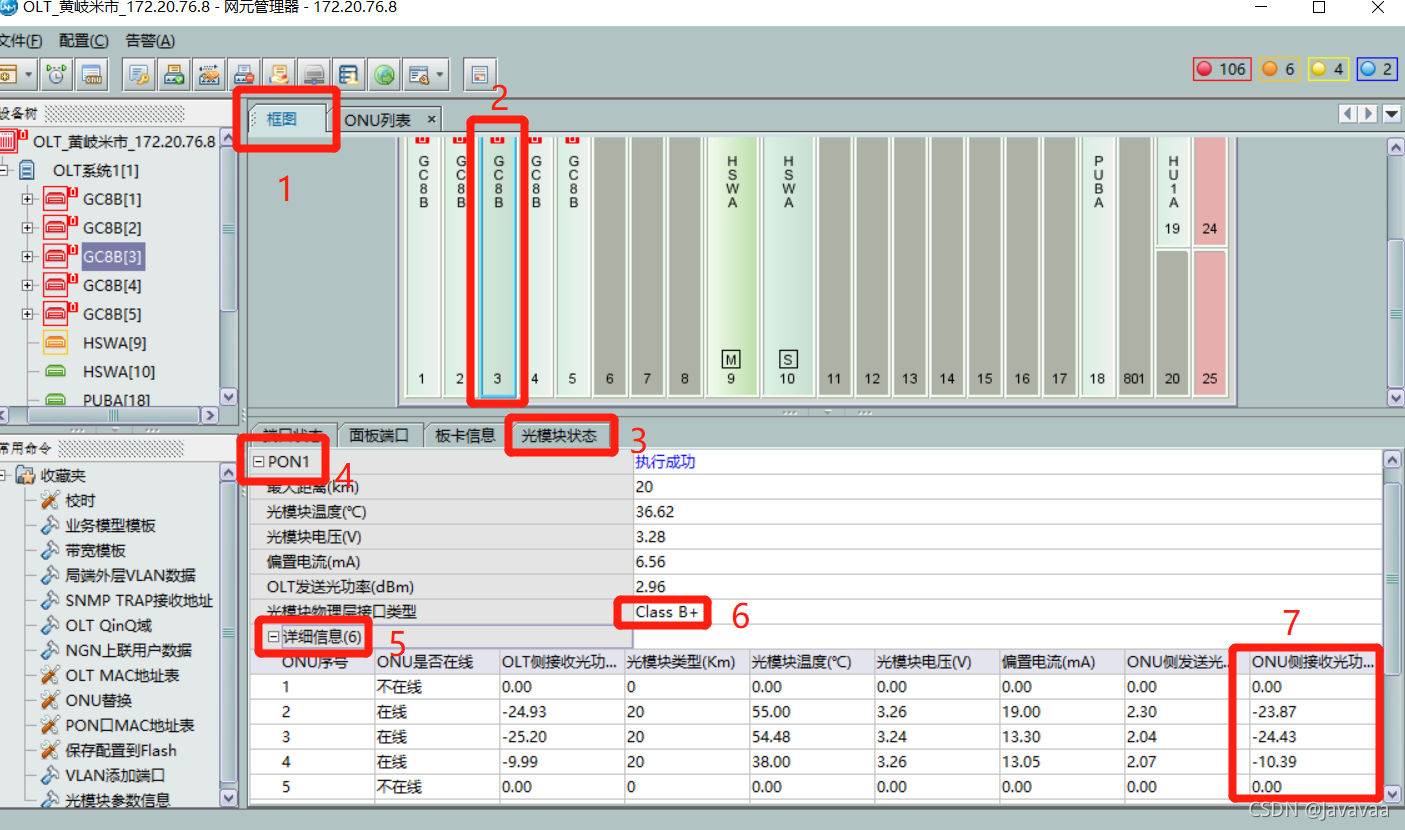The height and width of the screenshot is (830, 1405).
Task: Click the tab list dropdown arrow at tab bar right
Action: [1391, 115]
